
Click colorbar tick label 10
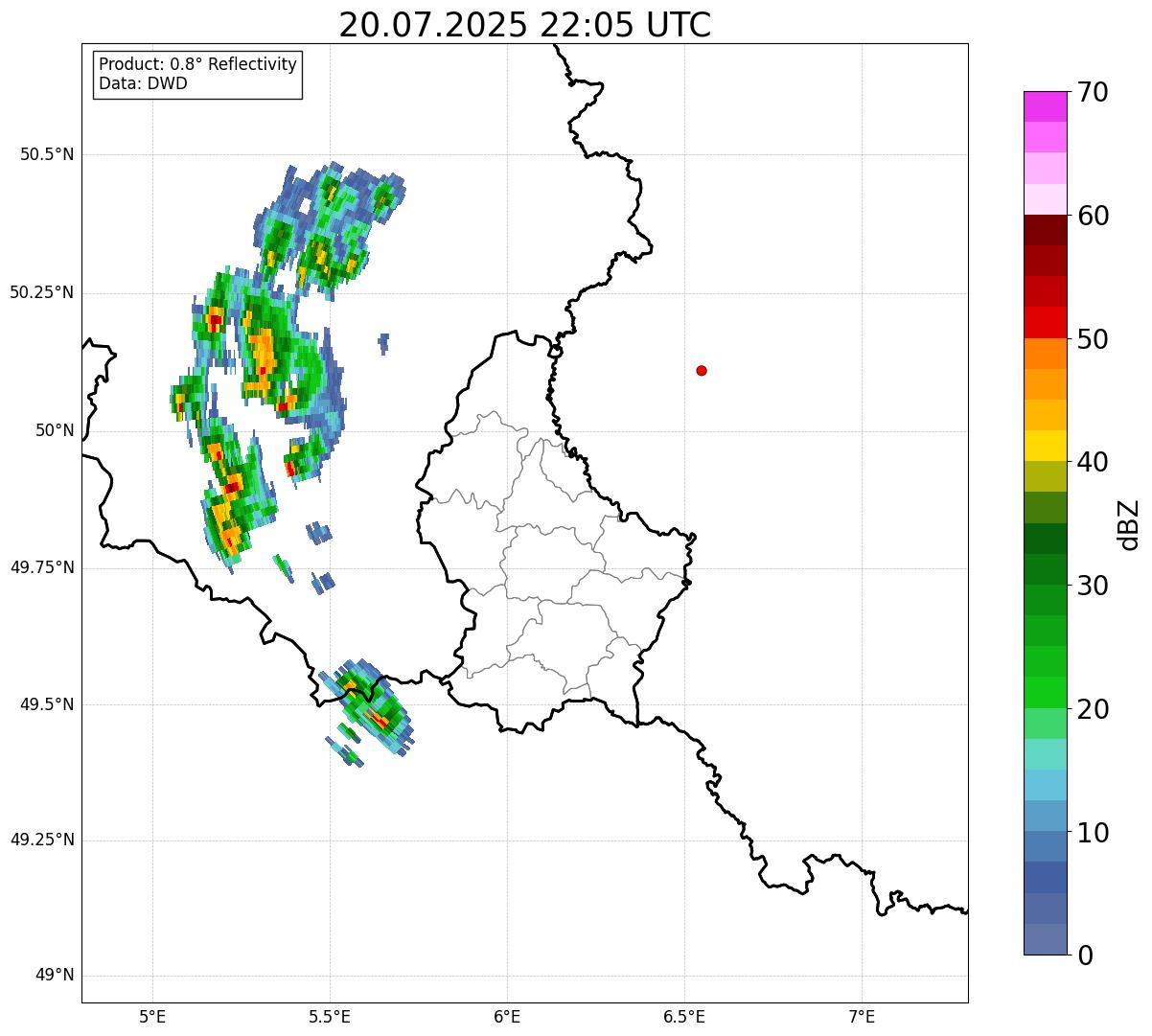(x=1093, y=833)
